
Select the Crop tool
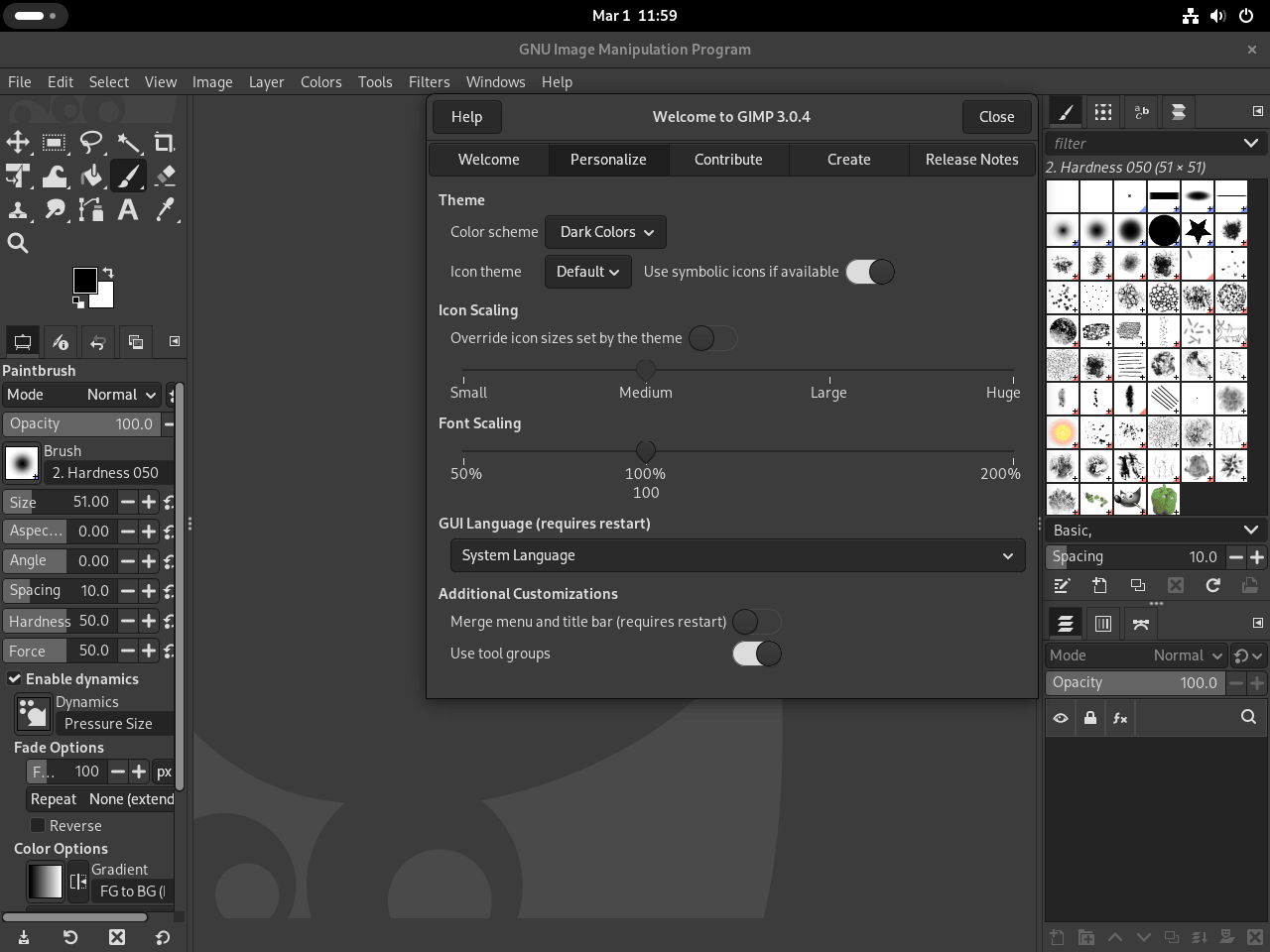[165, 143]
